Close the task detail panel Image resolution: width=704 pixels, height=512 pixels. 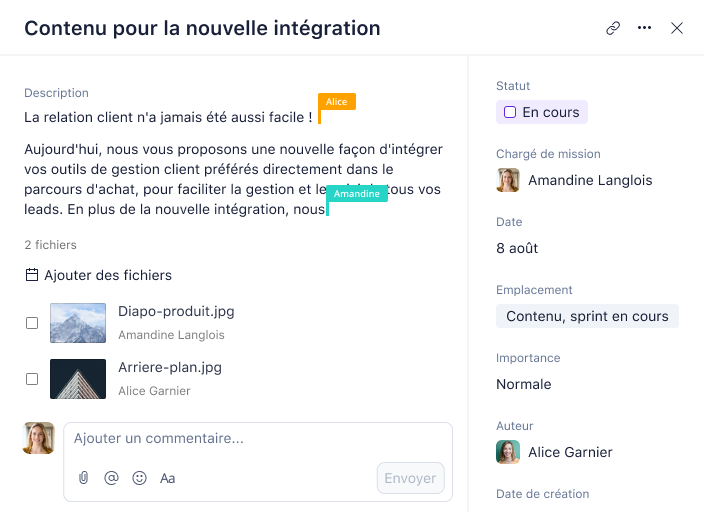(x=677, y=28)
